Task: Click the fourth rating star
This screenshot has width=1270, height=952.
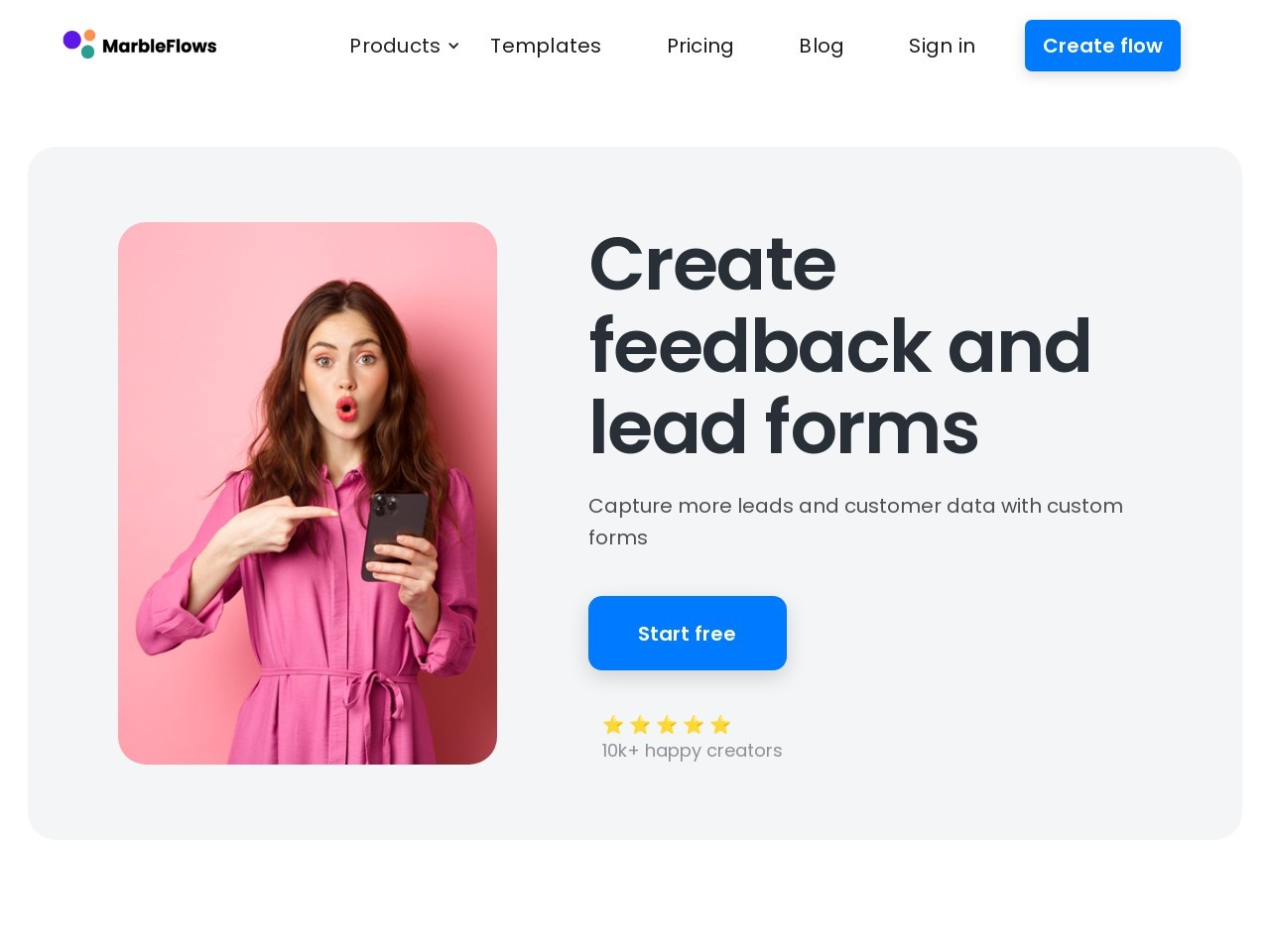Action: coord(694,725)
